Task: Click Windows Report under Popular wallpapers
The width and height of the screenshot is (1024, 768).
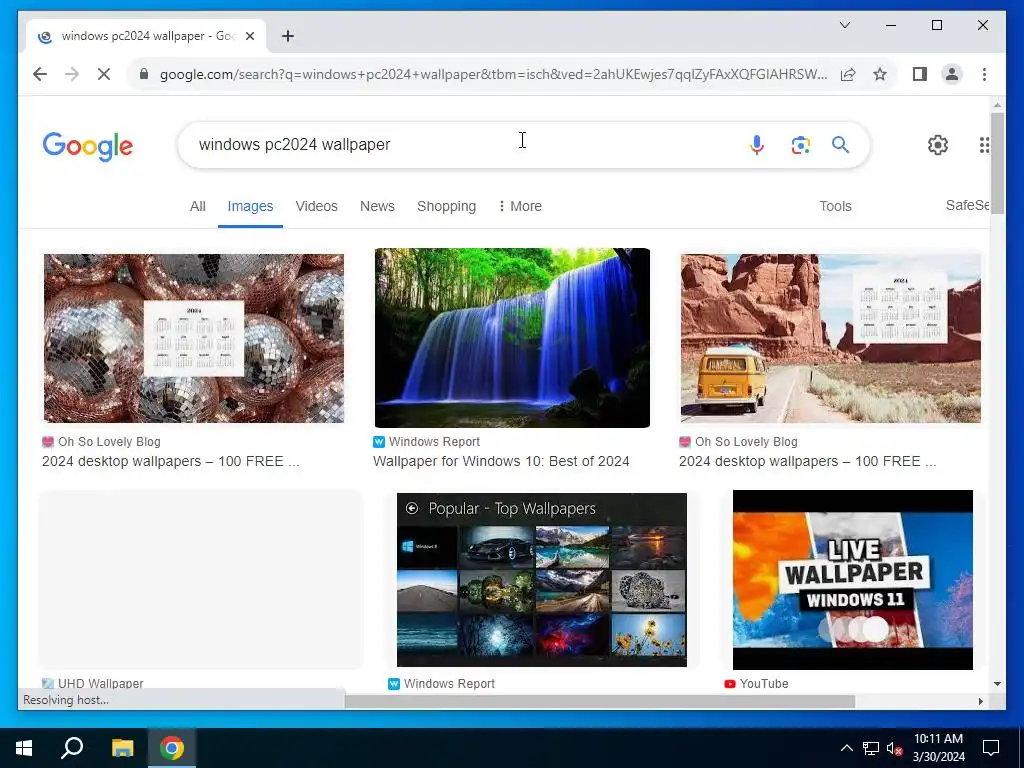Action: pos(449,683)
